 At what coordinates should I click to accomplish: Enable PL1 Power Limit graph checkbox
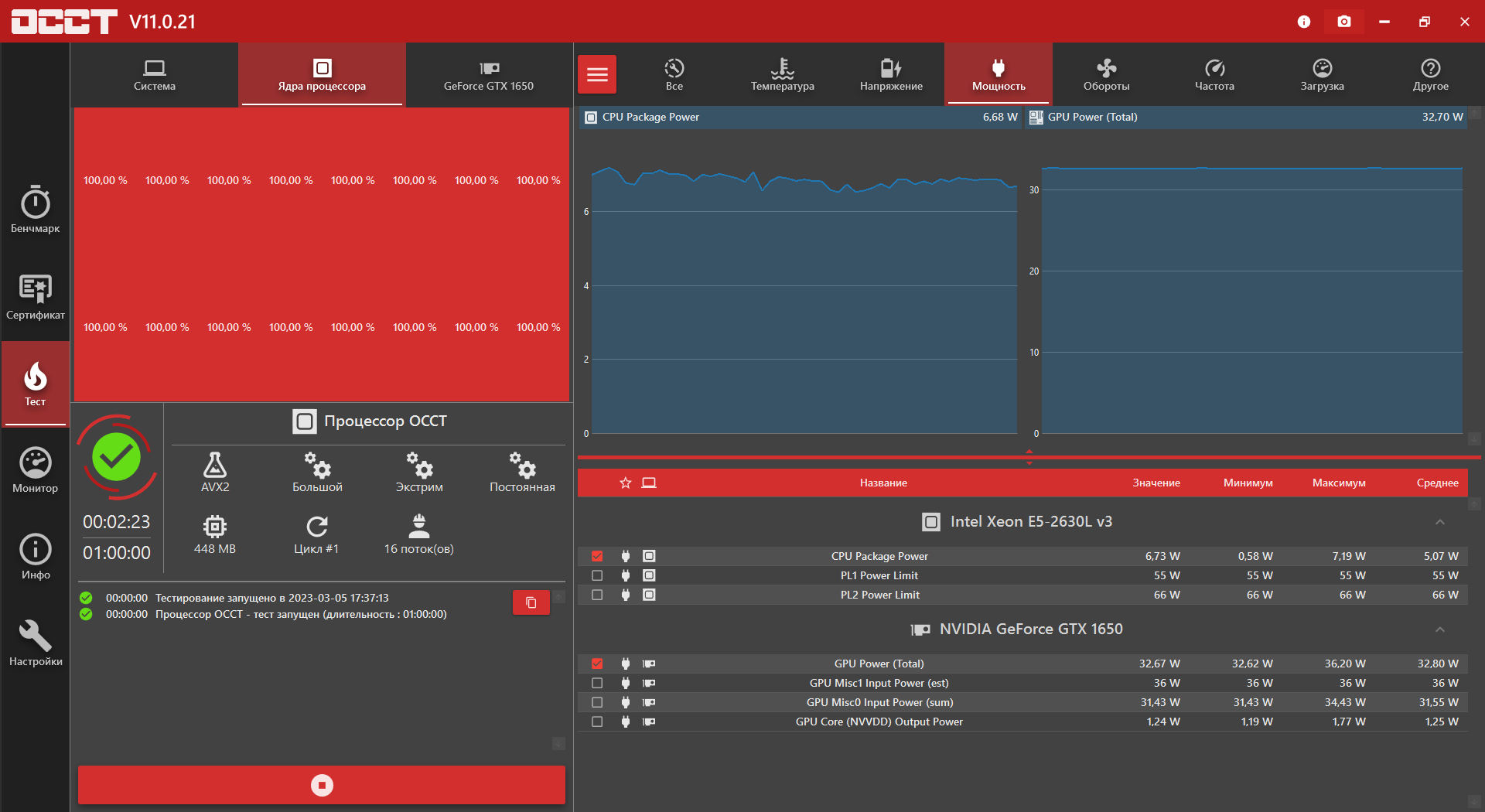coord(597,575)
